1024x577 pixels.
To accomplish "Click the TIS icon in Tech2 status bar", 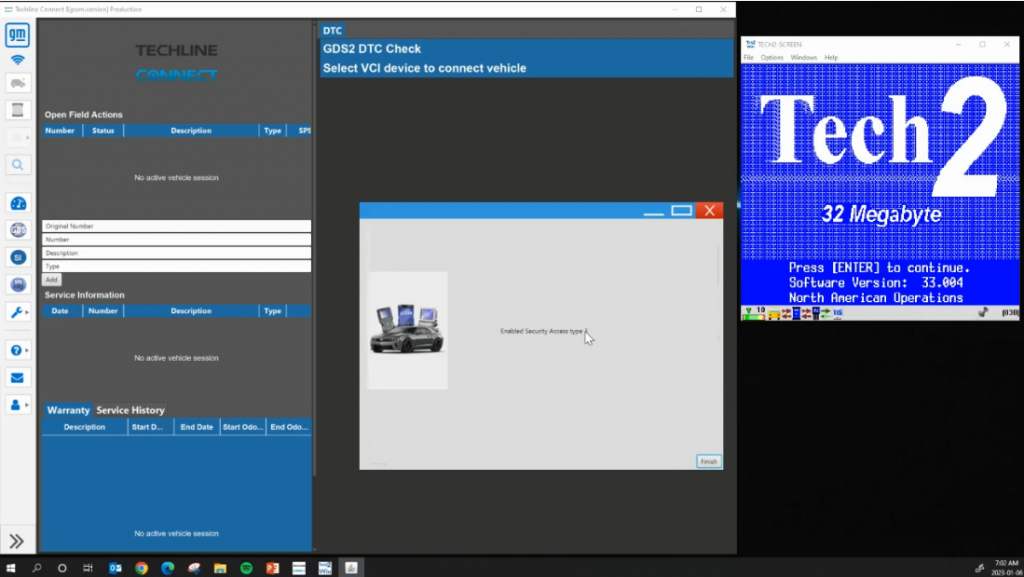I will coord(838,313).
